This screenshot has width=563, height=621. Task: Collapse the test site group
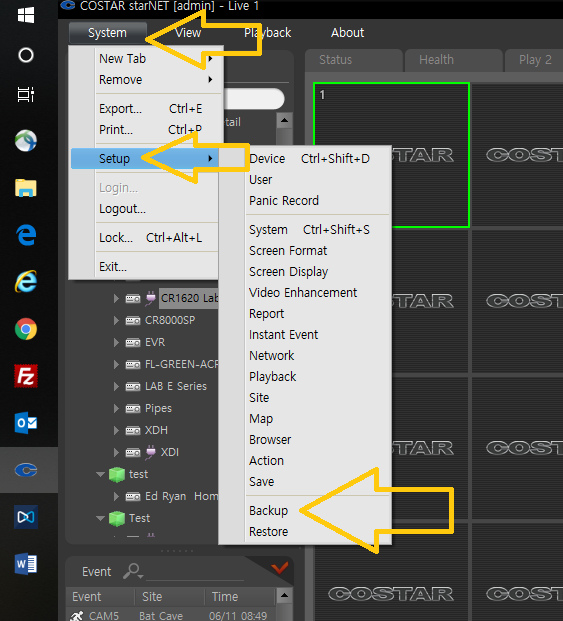(x=101, y=474)
